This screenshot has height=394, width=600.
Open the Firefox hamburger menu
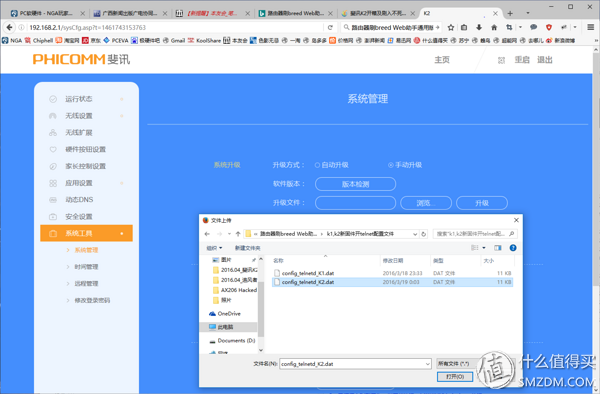click(x=590, y=27)
